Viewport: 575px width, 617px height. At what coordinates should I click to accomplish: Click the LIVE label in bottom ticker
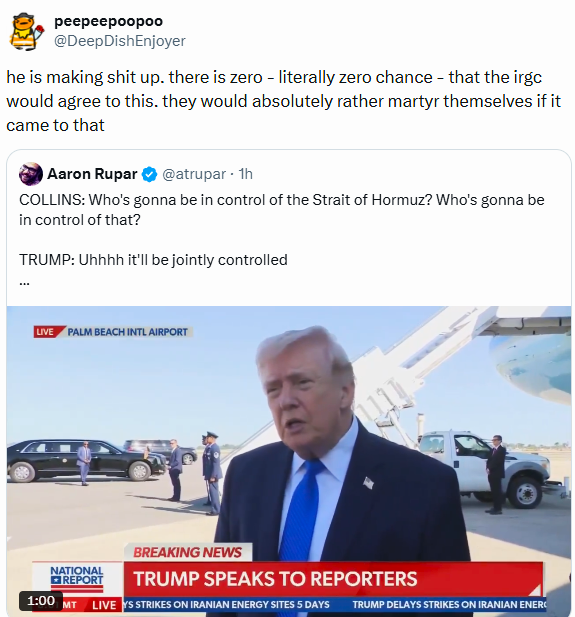[x=104, y=605]
